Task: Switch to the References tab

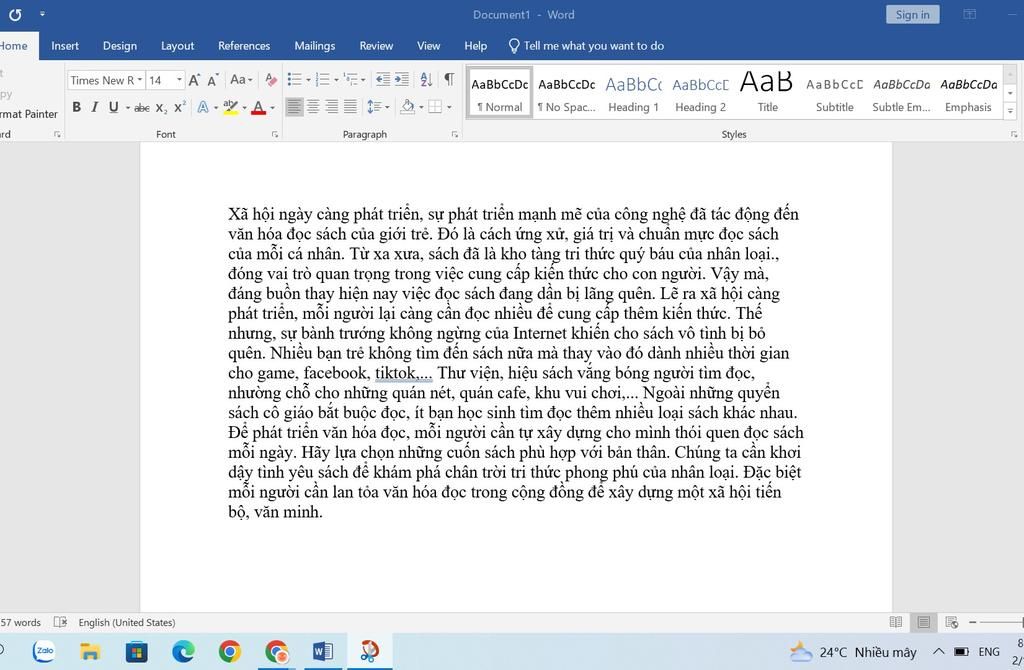Action: click(244, 46)
